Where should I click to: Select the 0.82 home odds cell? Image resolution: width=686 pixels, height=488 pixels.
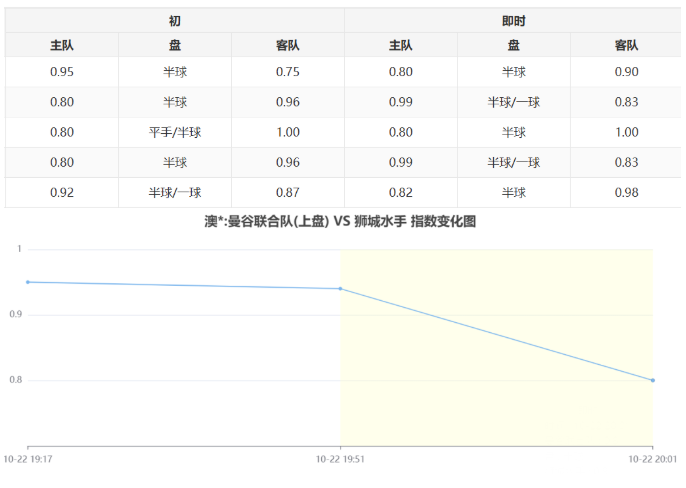[x=401, y=193]
